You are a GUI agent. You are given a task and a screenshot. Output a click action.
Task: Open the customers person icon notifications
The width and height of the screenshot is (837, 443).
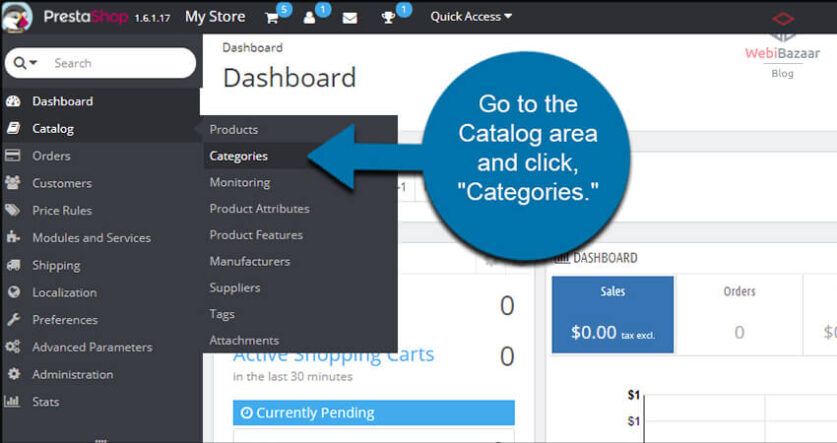(x=310, y=17)
